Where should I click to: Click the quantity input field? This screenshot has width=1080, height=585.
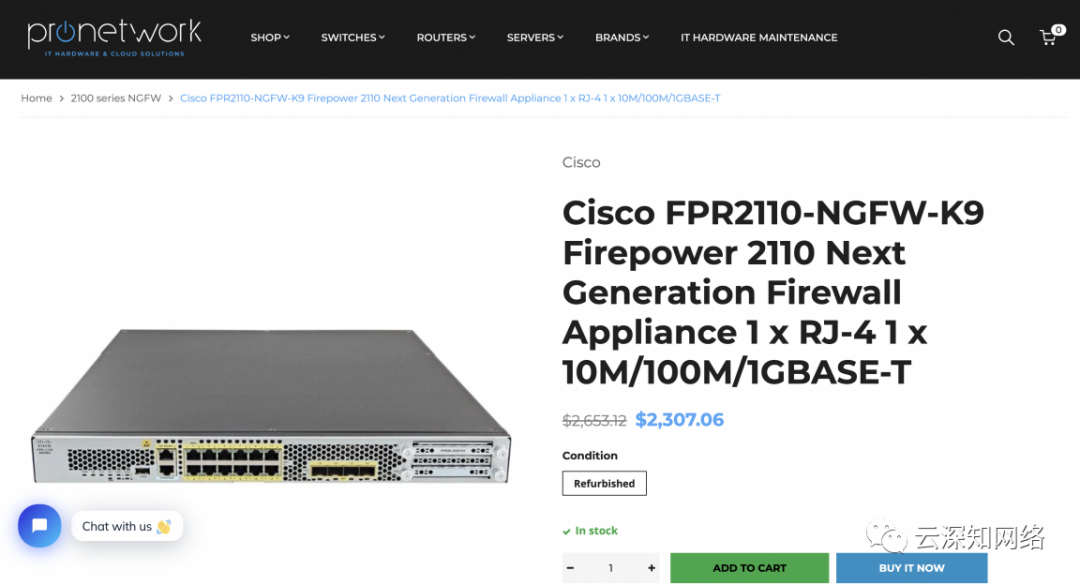pyautogui.click(x=611, y=568)
